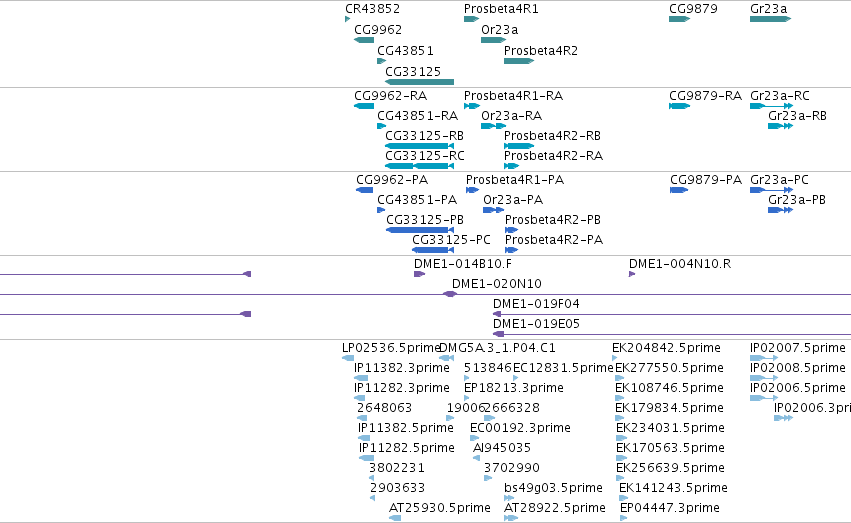
Task: Click the AI945035 EST label
Action: tap(502, 449)
